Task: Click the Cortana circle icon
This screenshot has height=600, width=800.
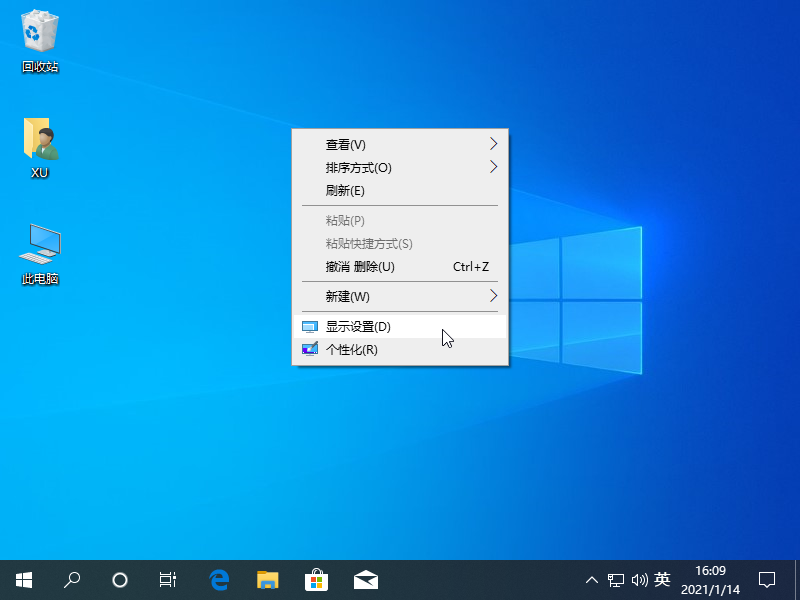Action: 120,579
